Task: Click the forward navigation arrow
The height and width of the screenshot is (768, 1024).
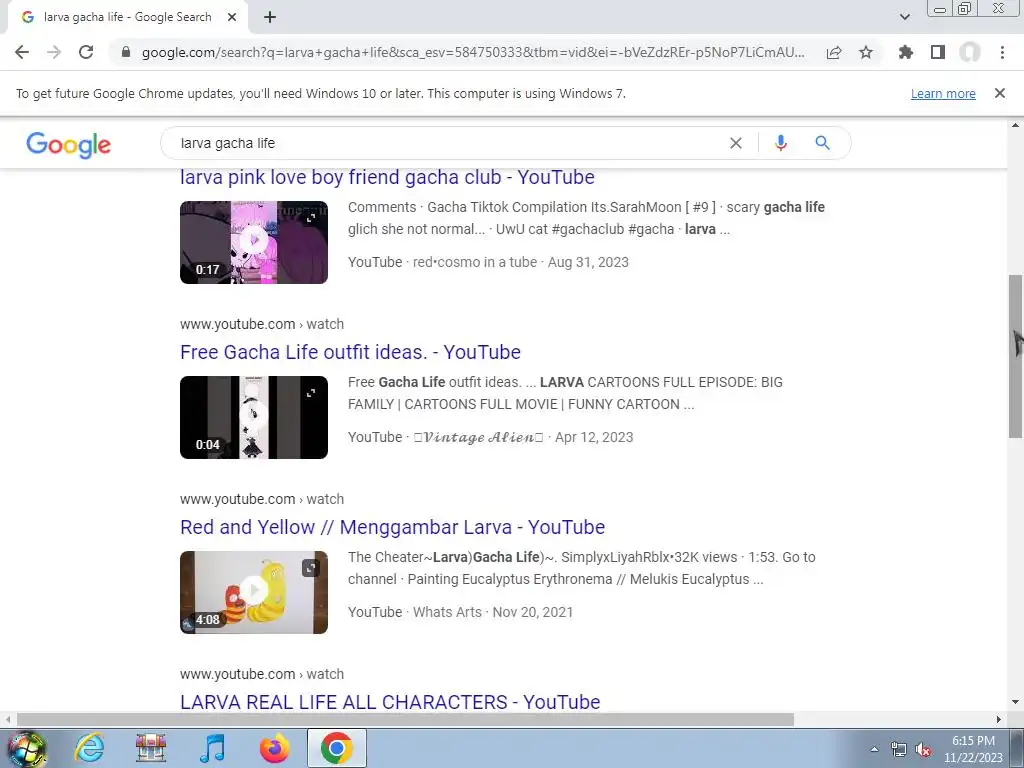Action: pyautogui.click(x=54, y=52)
